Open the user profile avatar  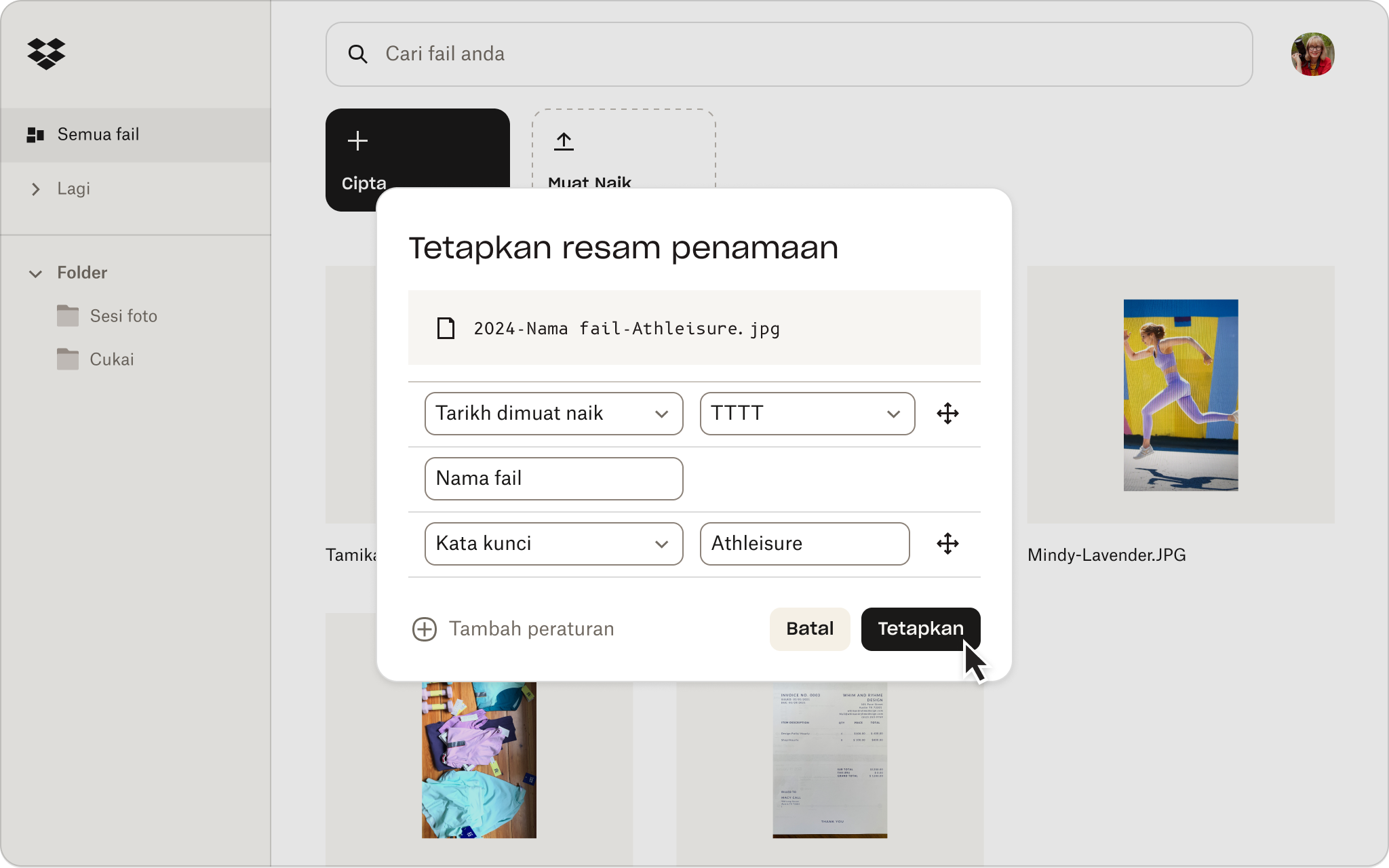pos(1312,54)
